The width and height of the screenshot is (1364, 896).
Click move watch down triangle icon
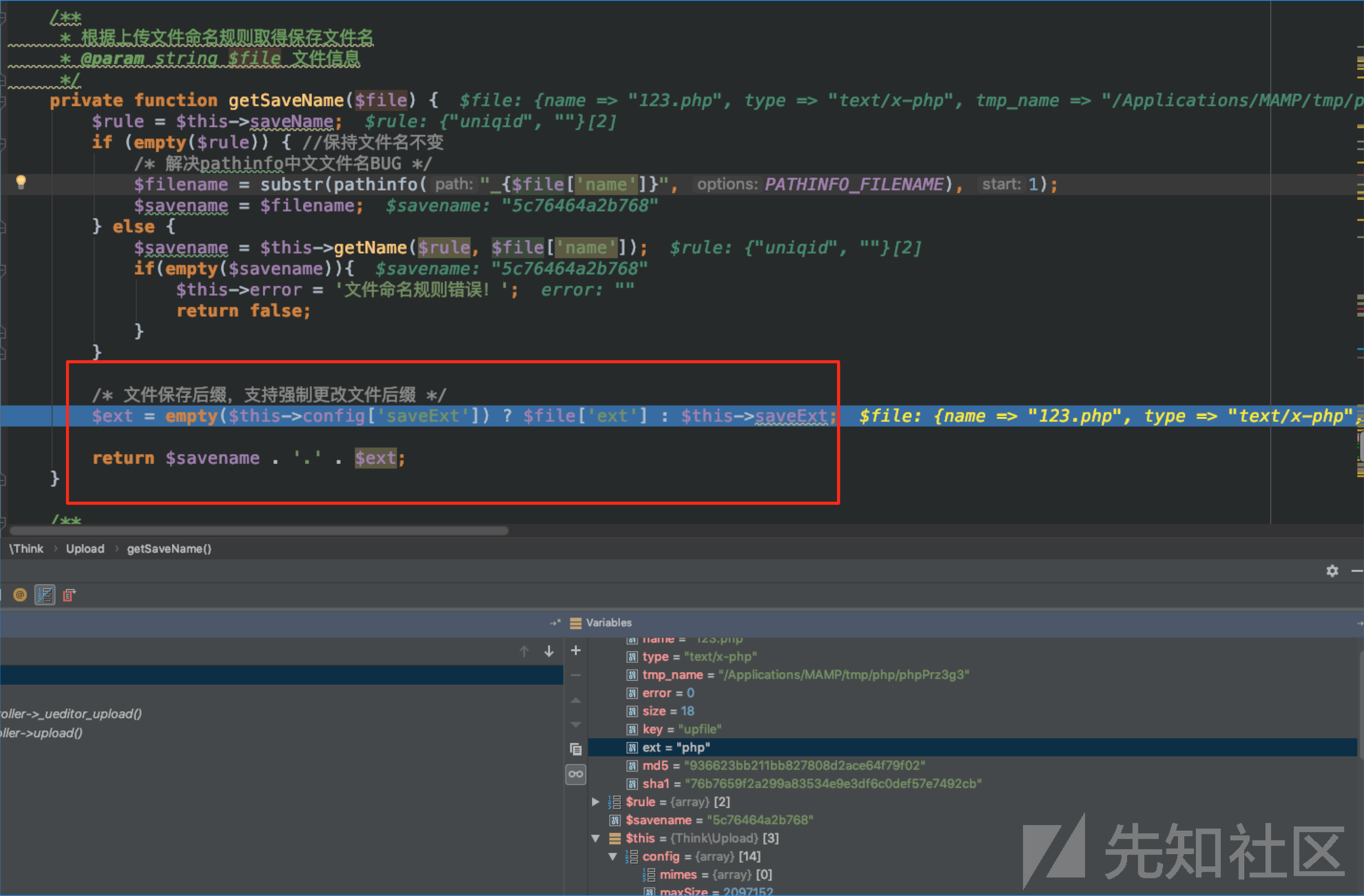point(576,725)
